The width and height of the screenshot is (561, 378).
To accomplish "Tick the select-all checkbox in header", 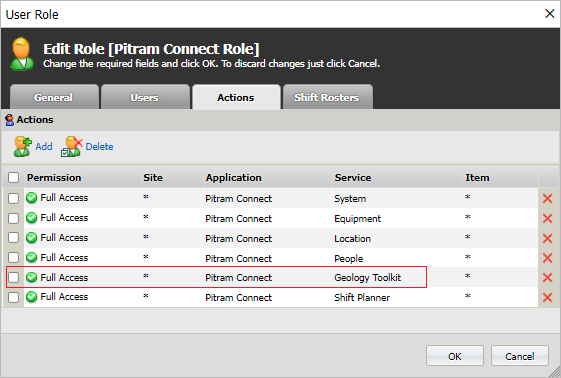I will (13, 177).
